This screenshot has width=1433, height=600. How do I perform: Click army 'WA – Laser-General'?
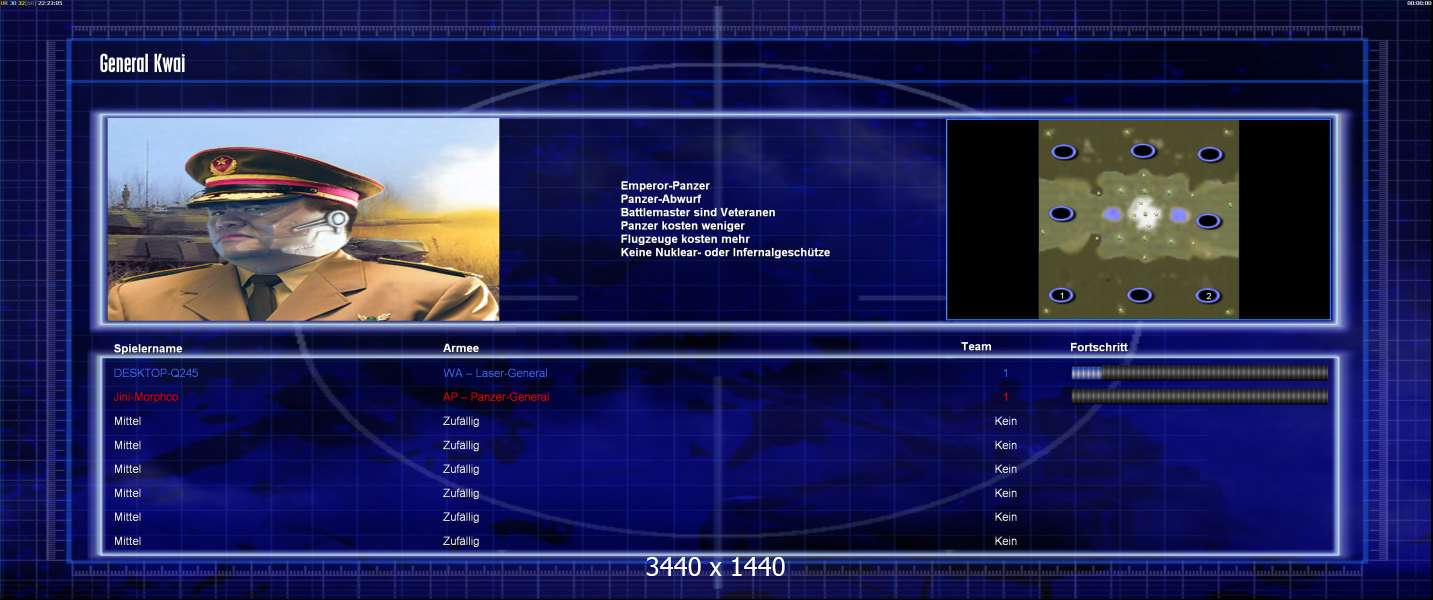495,373
